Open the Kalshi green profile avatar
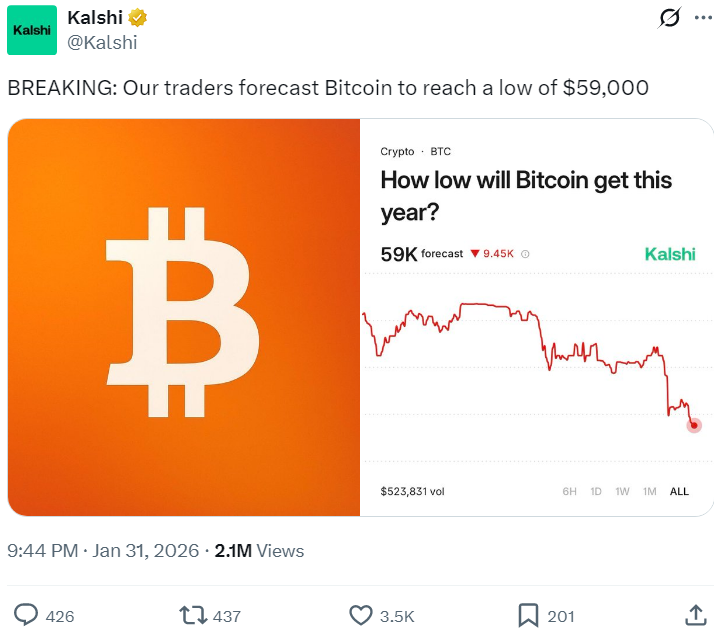This screenshot has width=714, height=632. (x=31, y=31)
